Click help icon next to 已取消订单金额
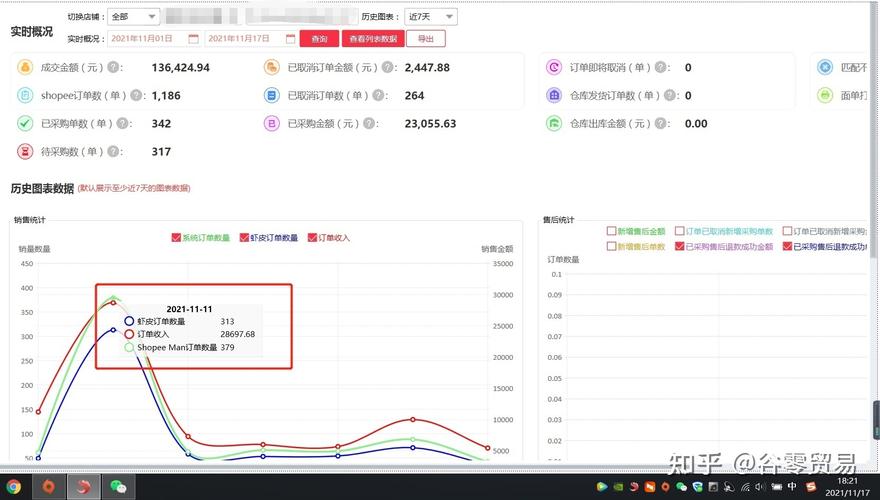 click(x=388, y=67)
